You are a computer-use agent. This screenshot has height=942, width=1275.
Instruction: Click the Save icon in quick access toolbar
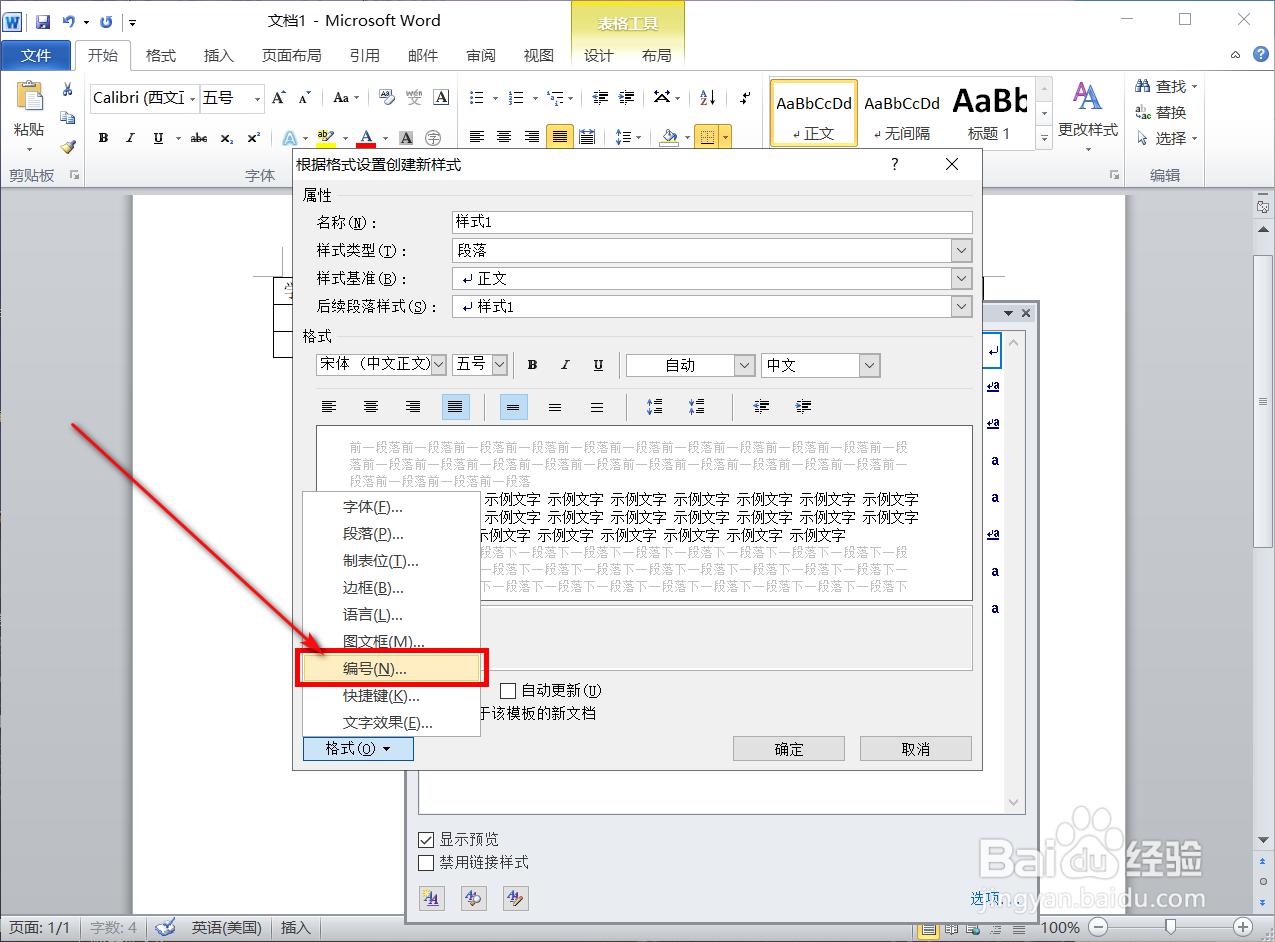tap(43, 21)
